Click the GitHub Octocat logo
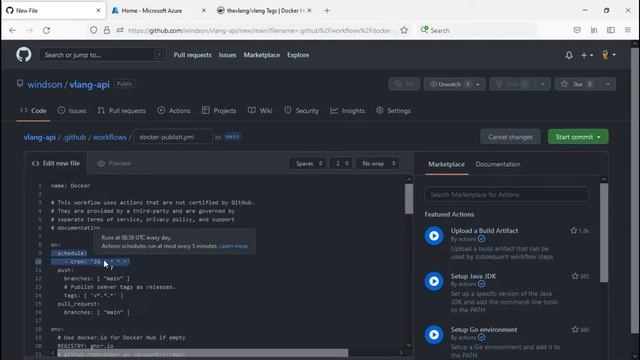This screenshot has height=360, width=640. point(24,54)
